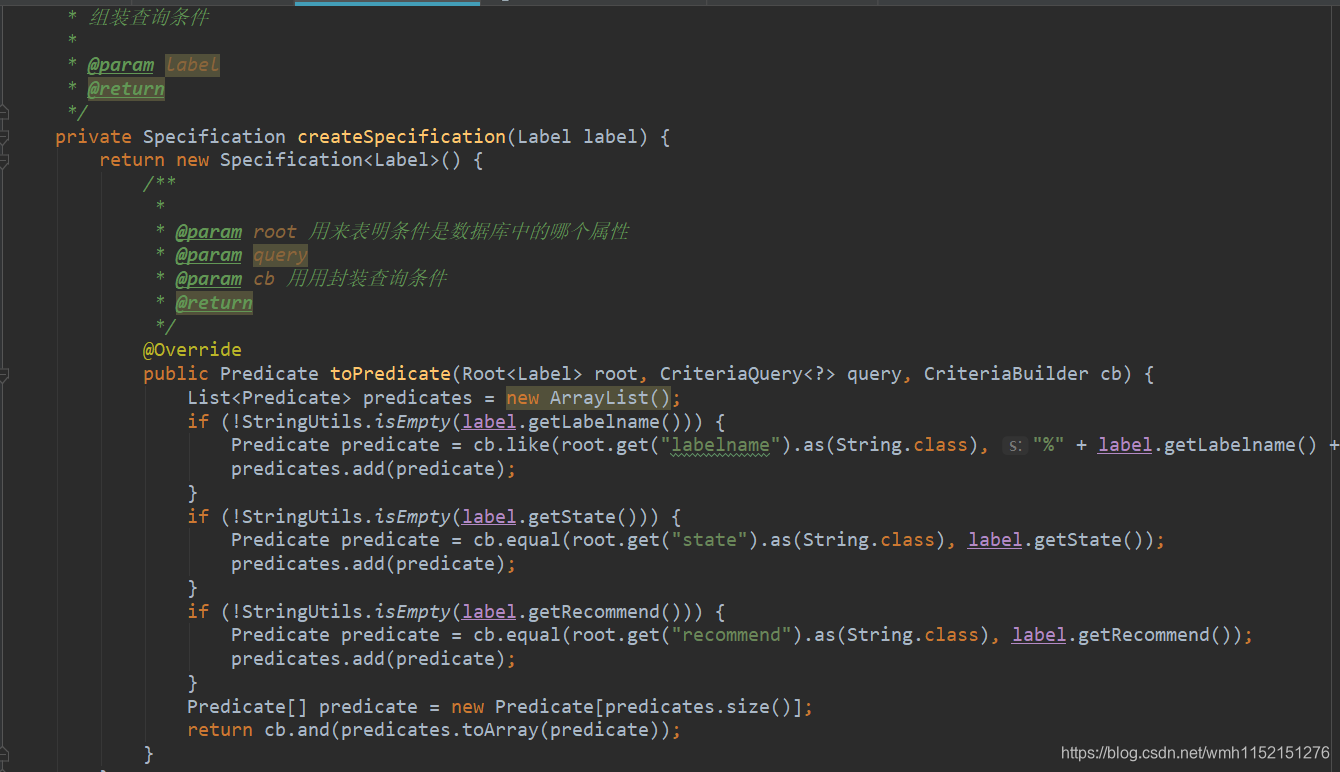This screenshot has width=1340, height=772.
Task: Click @return tag above createSpecification method
Action: [126, 89]
